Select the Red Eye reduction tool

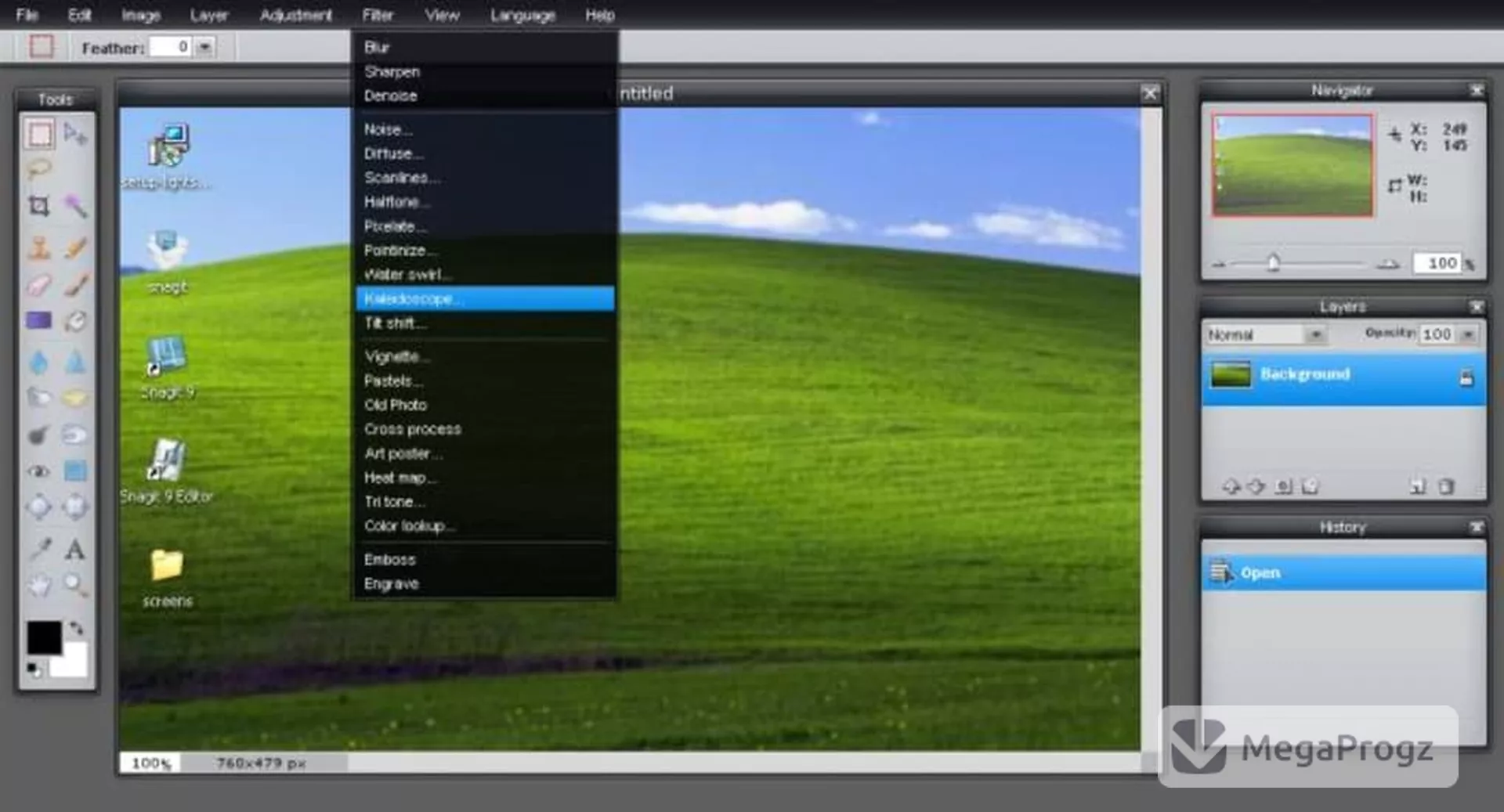tap(39, 471)
